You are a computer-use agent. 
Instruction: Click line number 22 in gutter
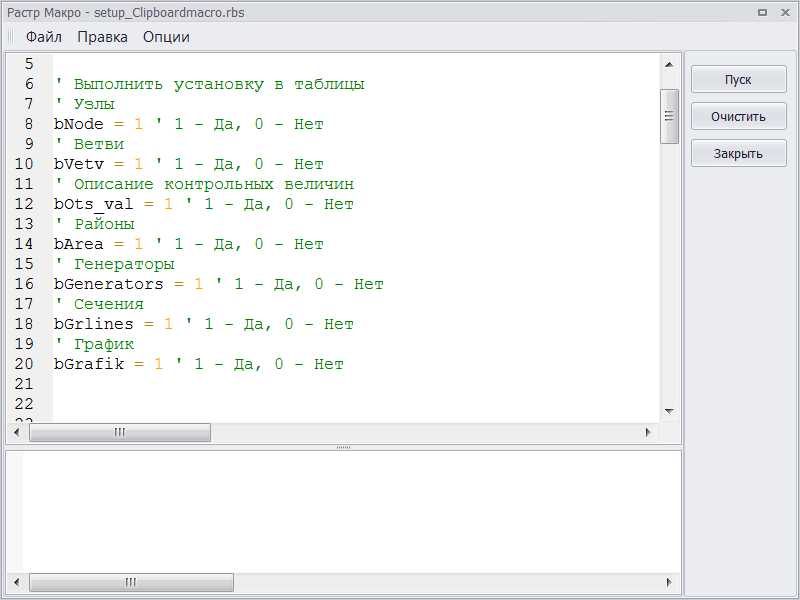coord(24,404)
